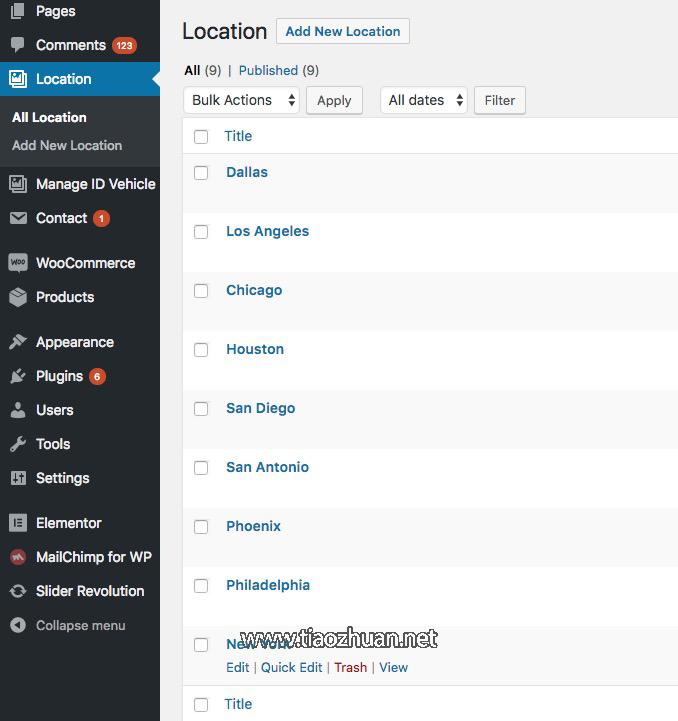This screenshot has width=678, height=721.
Task: Click the Products box icon
Action: click(18, 297)
